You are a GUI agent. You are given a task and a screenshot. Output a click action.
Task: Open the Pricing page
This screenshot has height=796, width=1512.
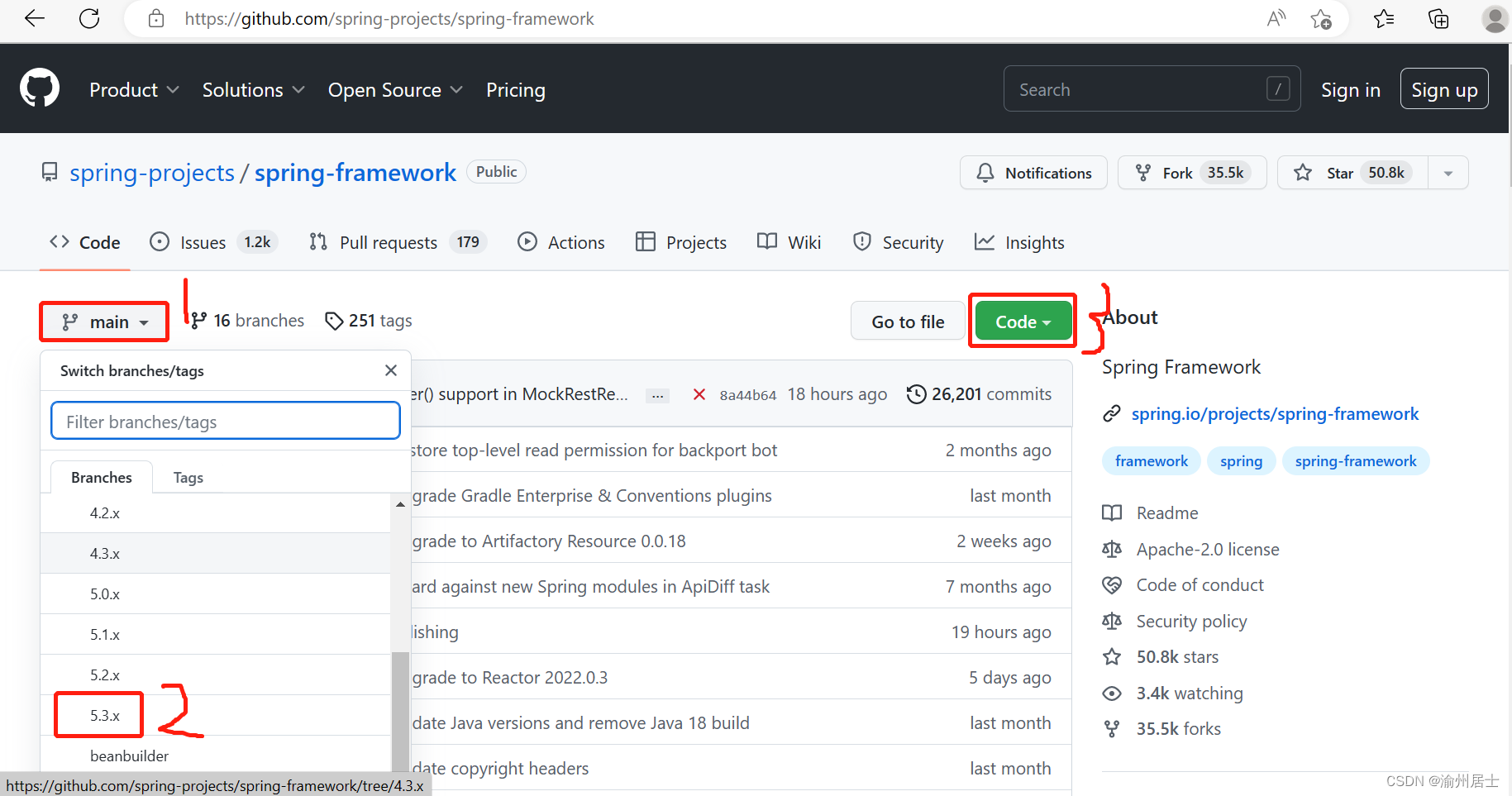point(516,90)
